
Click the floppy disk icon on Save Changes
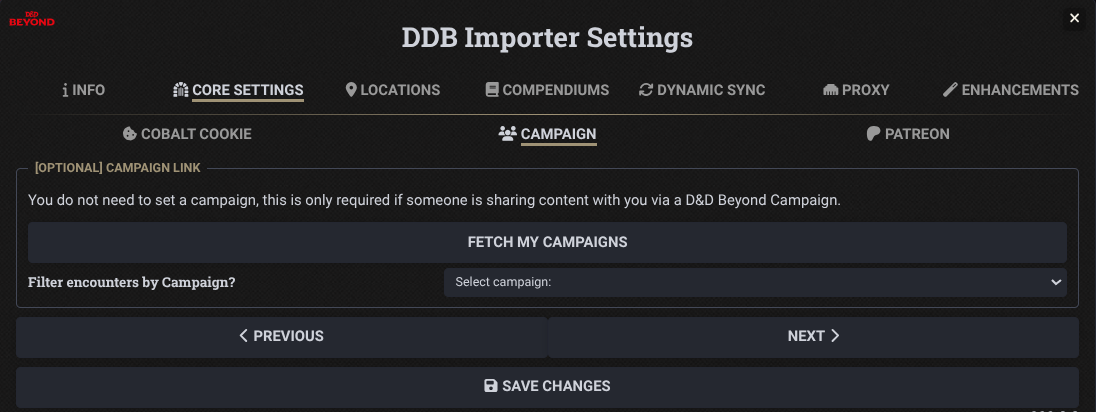pos(491,386)
